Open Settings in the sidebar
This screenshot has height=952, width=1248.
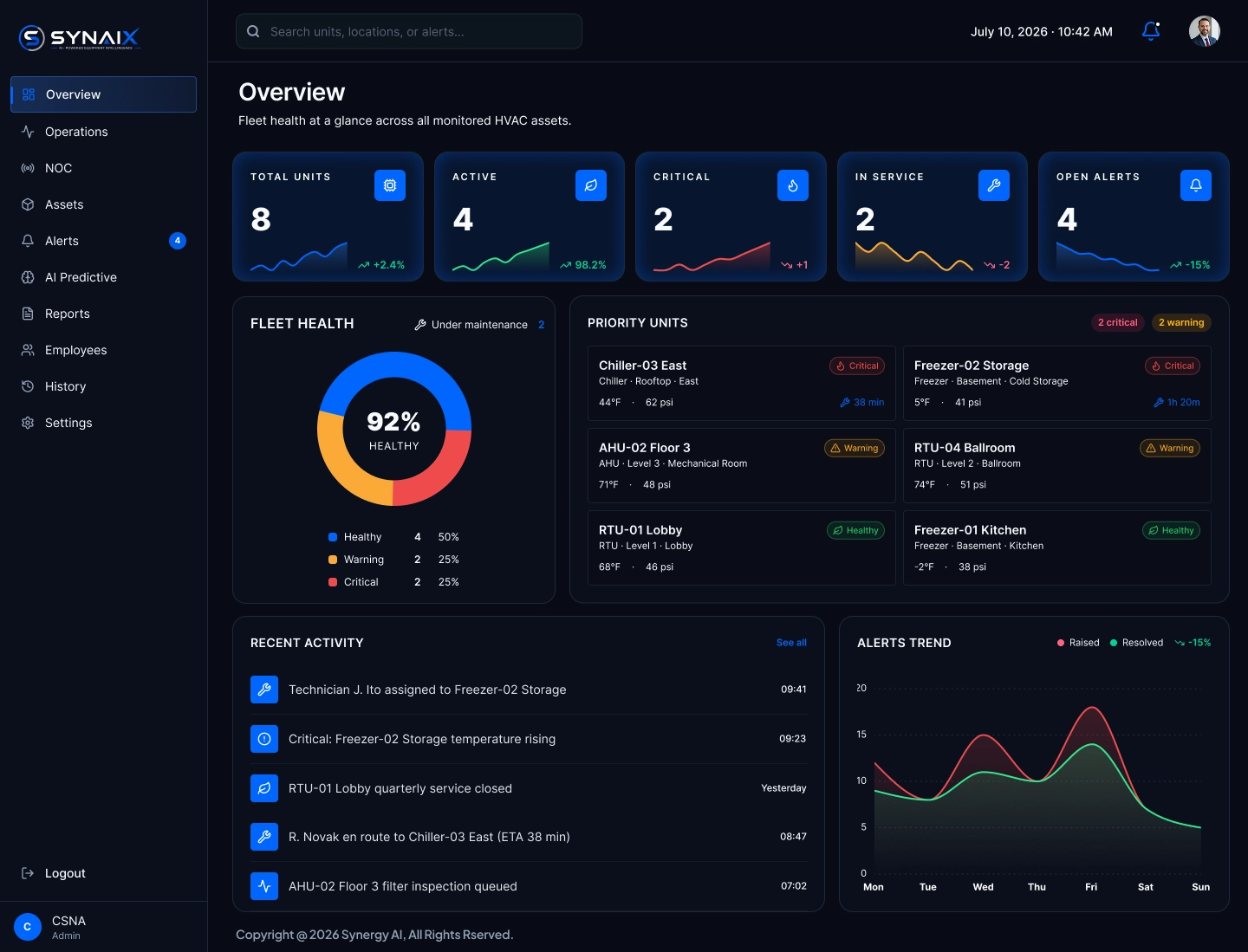pos(103,423)
